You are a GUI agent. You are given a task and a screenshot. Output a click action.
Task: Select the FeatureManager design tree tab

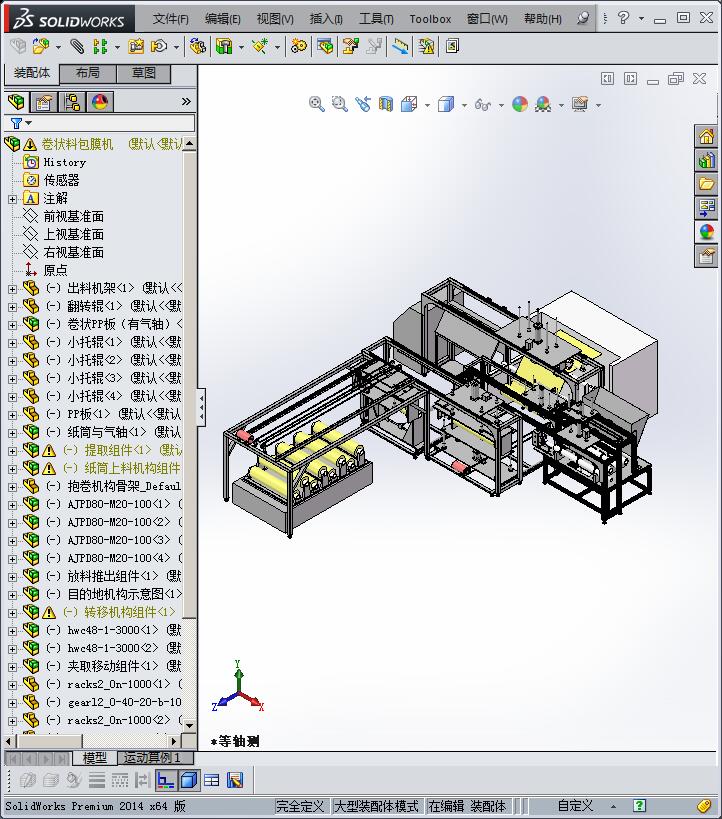[17, 101]
